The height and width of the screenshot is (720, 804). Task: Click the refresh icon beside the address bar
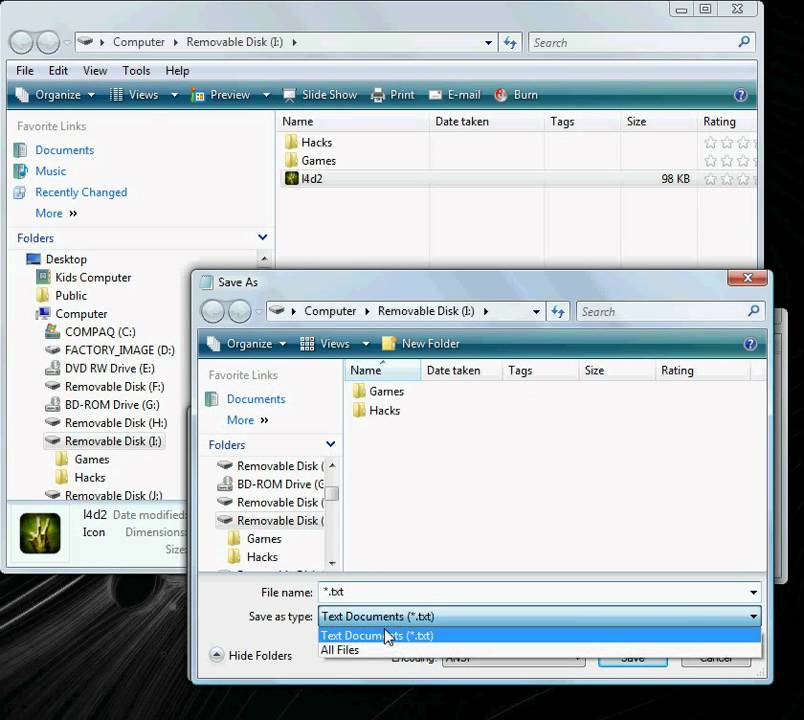pyautogui.click(x=510, y=42)
